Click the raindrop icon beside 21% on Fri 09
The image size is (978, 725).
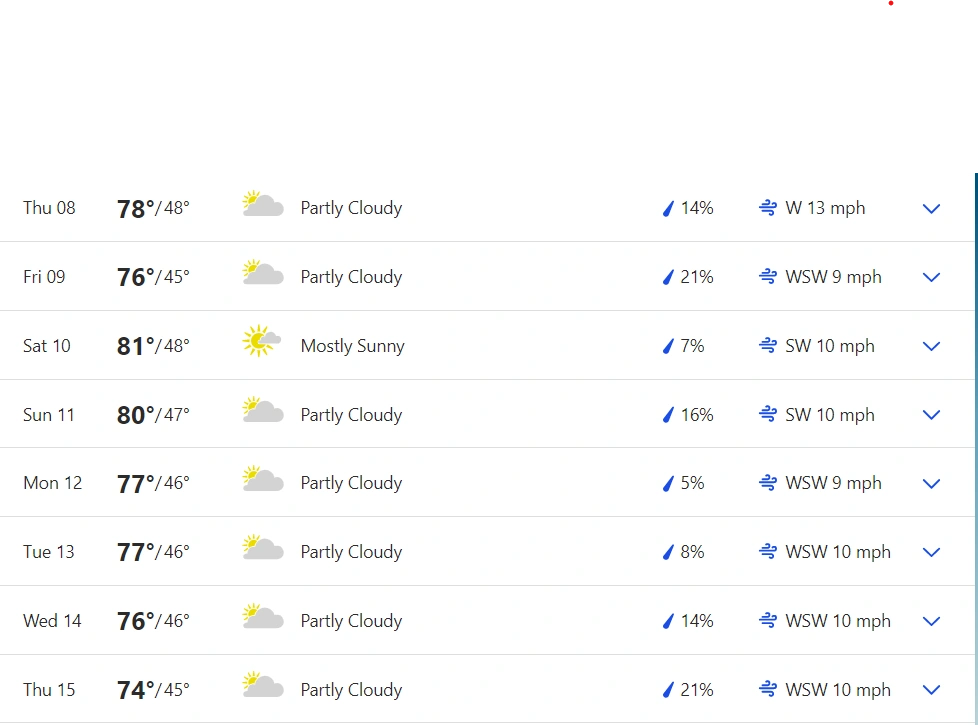click(x=668, y=277)
